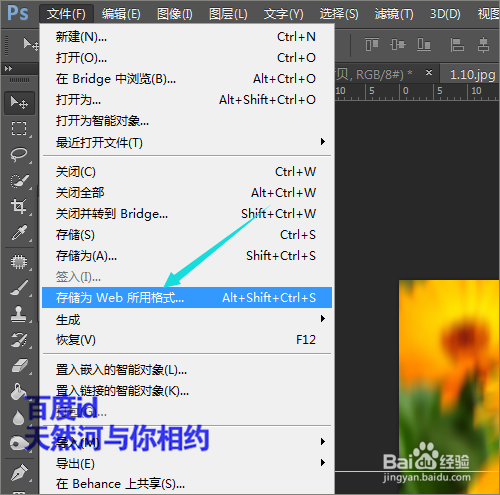The width and height of the screenshot is (500, 495).
Task: Click the flower image on canvas
Action: coord(449,387)
